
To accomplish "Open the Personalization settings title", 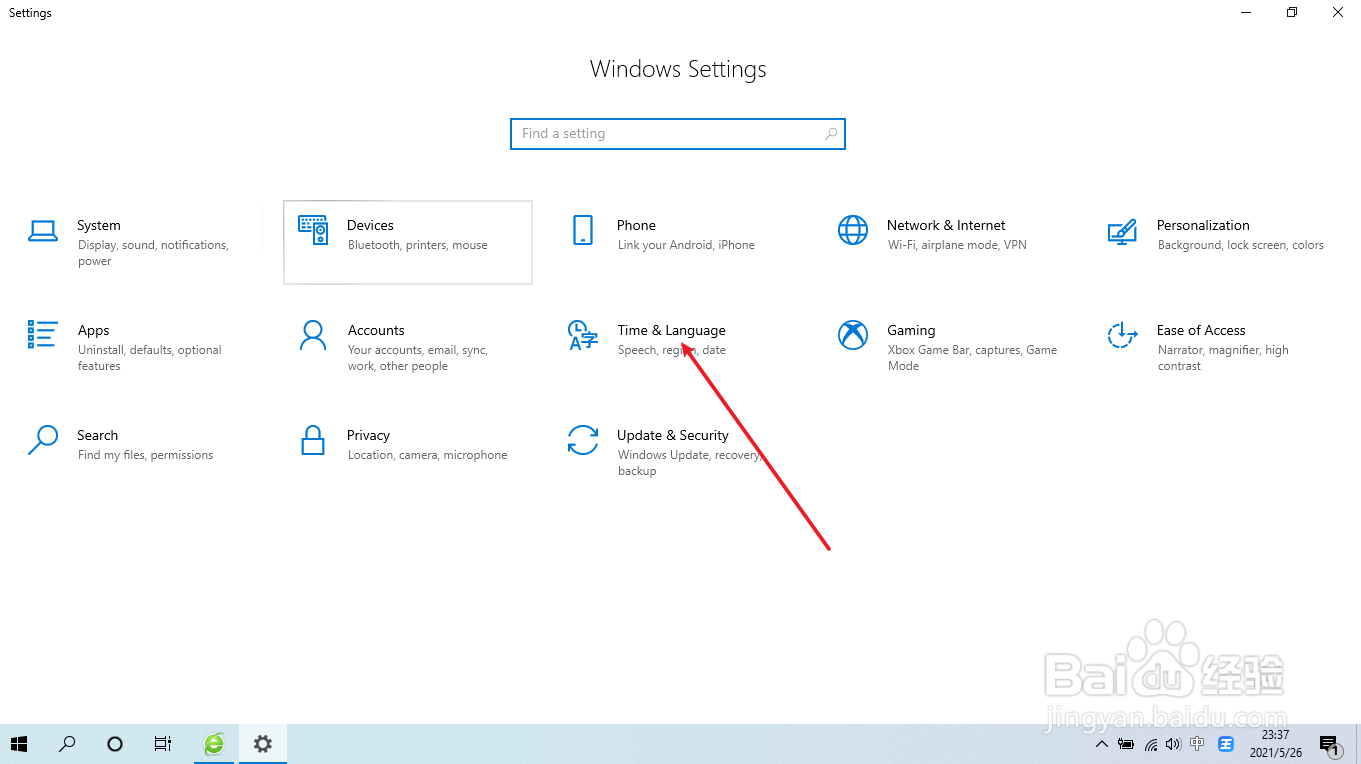I will (x=1203, y=225).
